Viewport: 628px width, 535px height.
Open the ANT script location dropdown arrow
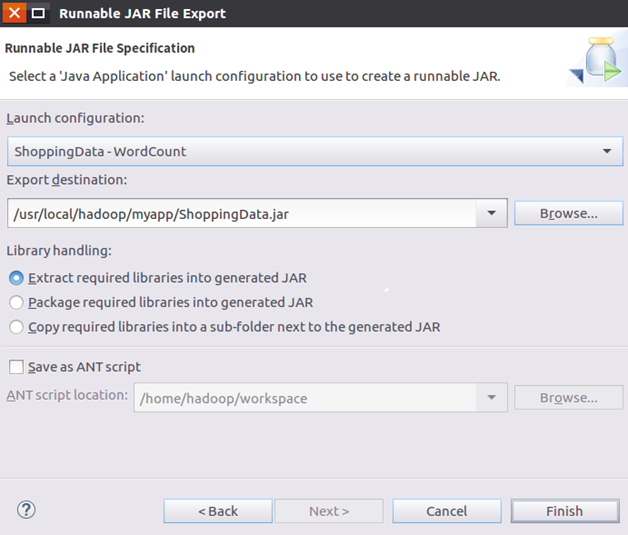[490, 398]
